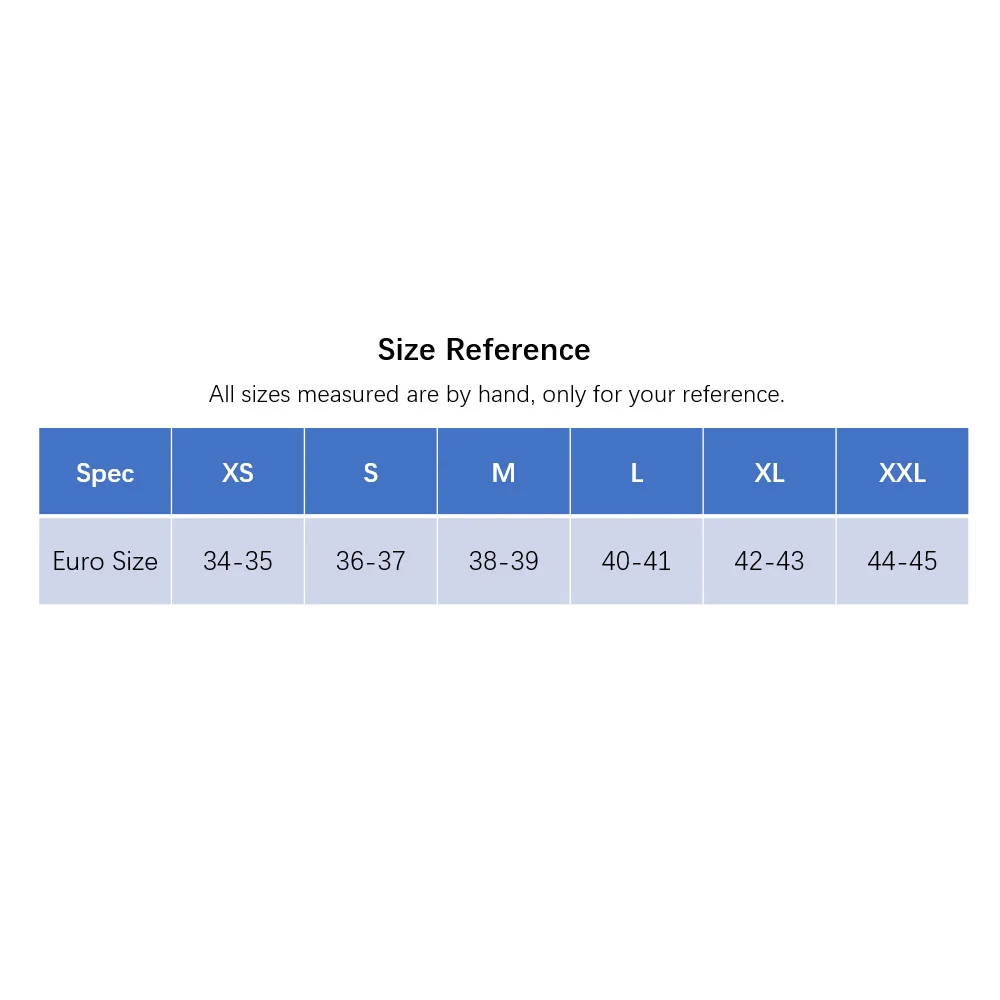
Task: Select the 36-37 Euro size cell
Action: 371,561
